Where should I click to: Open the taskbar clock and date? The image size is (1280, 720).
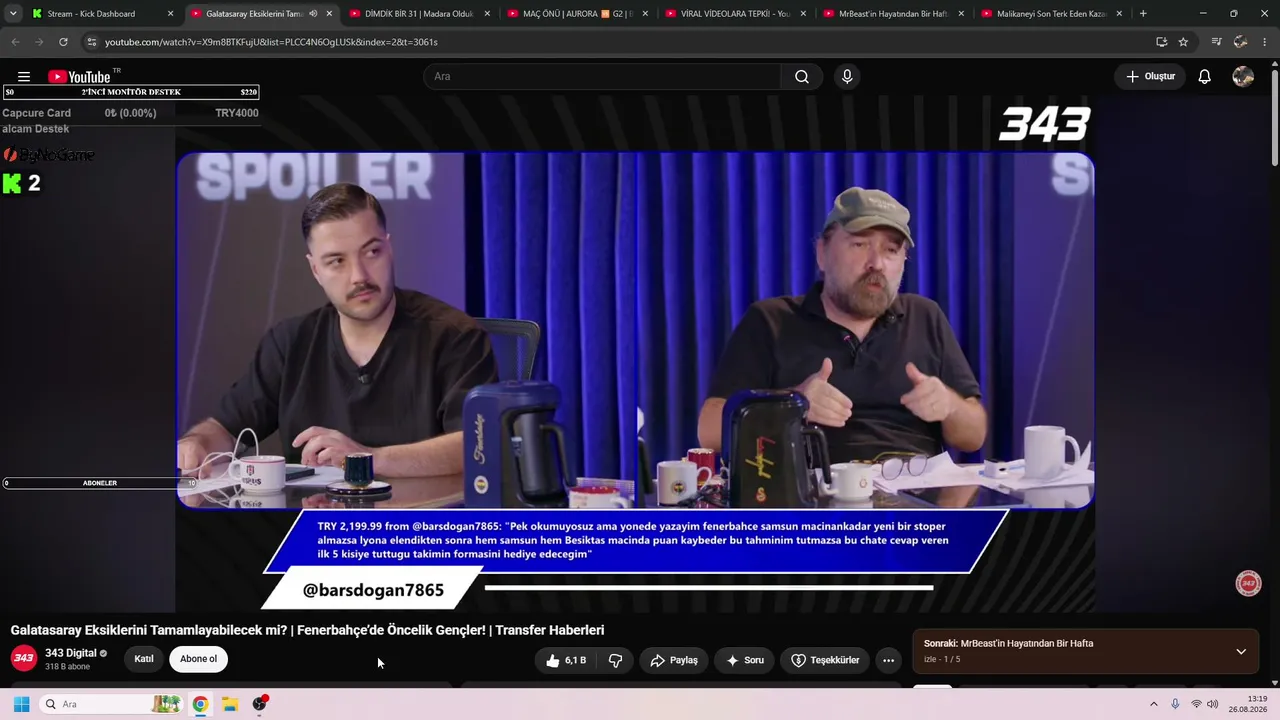(x=1250, y=704)
